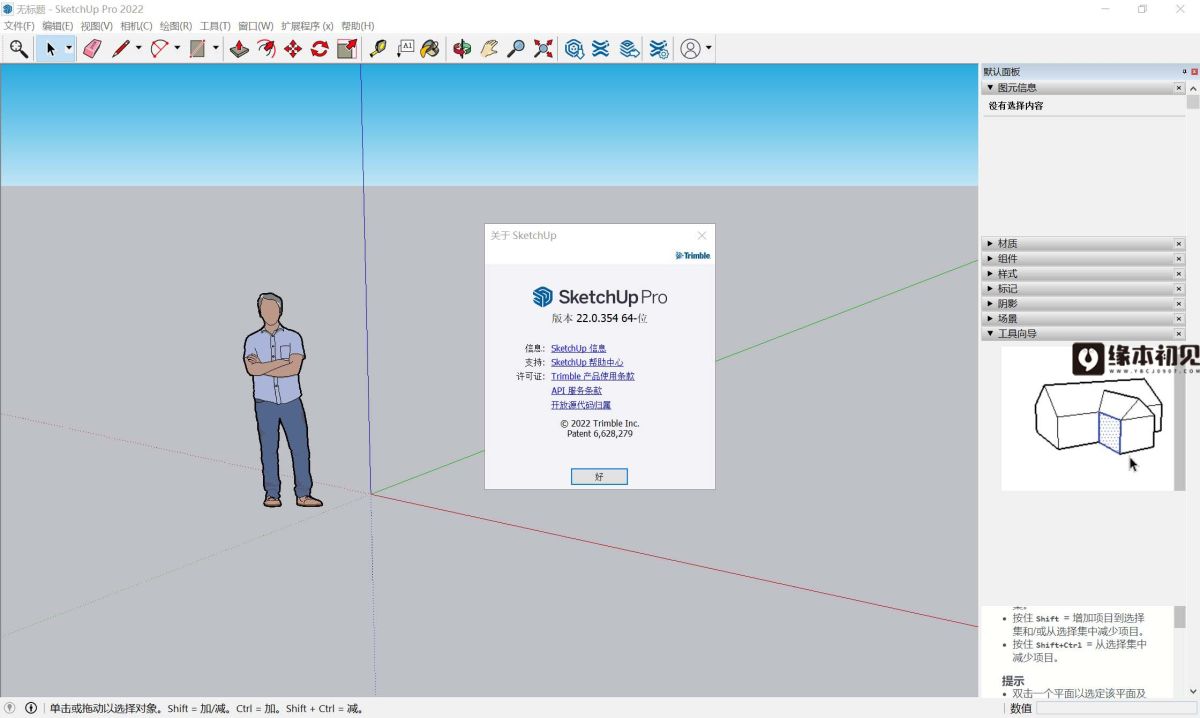Select the Scale tool
The image size is (1200, 718).
pos(347,48)
